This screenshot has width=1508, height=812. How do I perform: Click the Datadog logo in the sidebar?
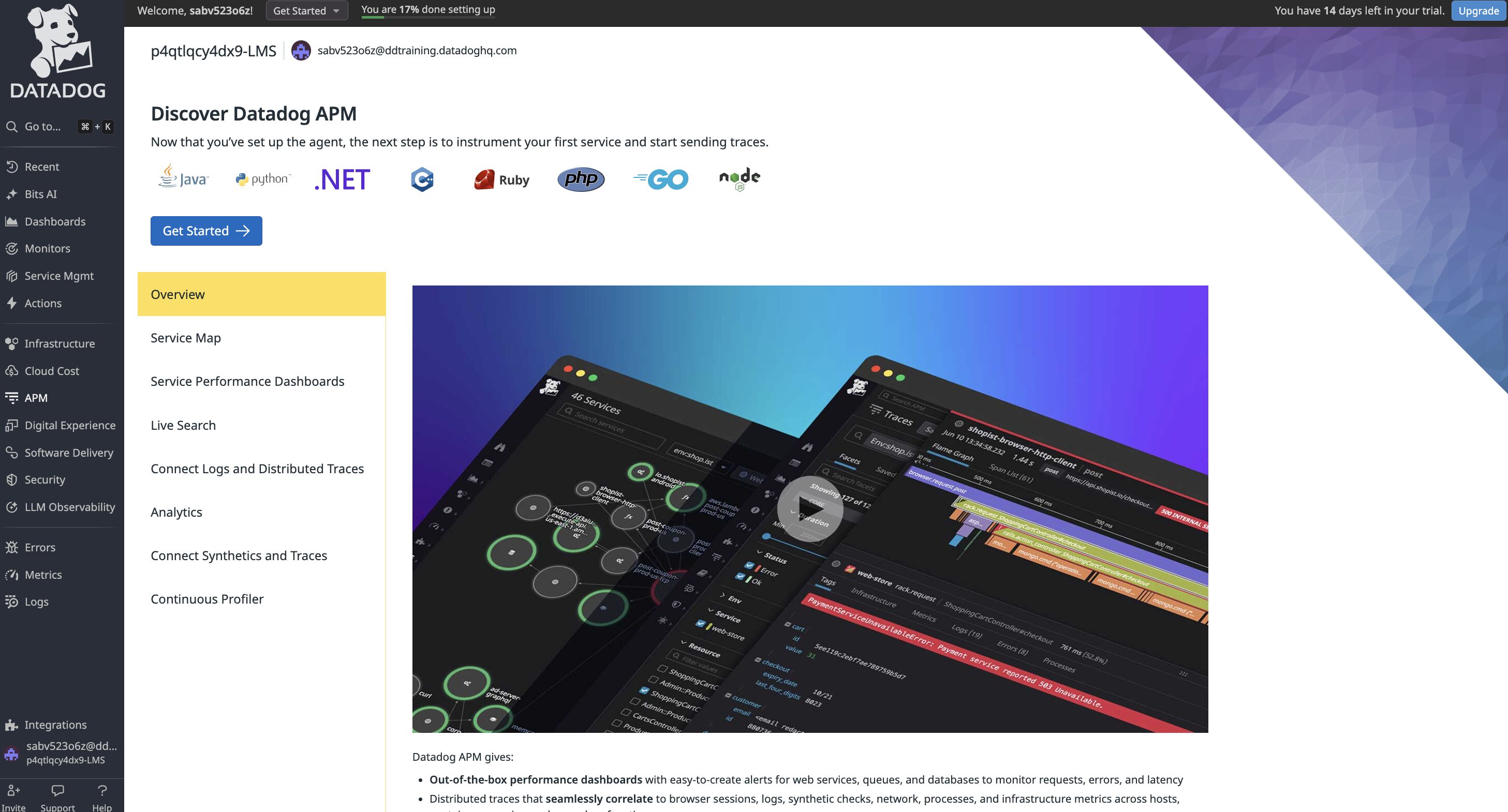(x=58, y=52)
